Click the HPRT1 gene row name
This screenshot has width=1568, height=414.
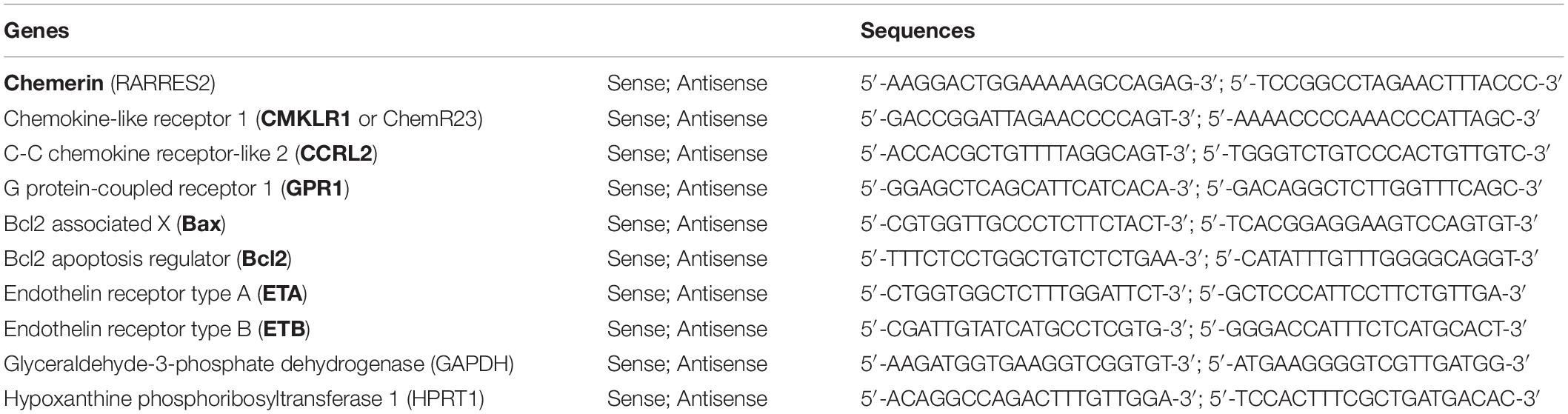point(244,399)
